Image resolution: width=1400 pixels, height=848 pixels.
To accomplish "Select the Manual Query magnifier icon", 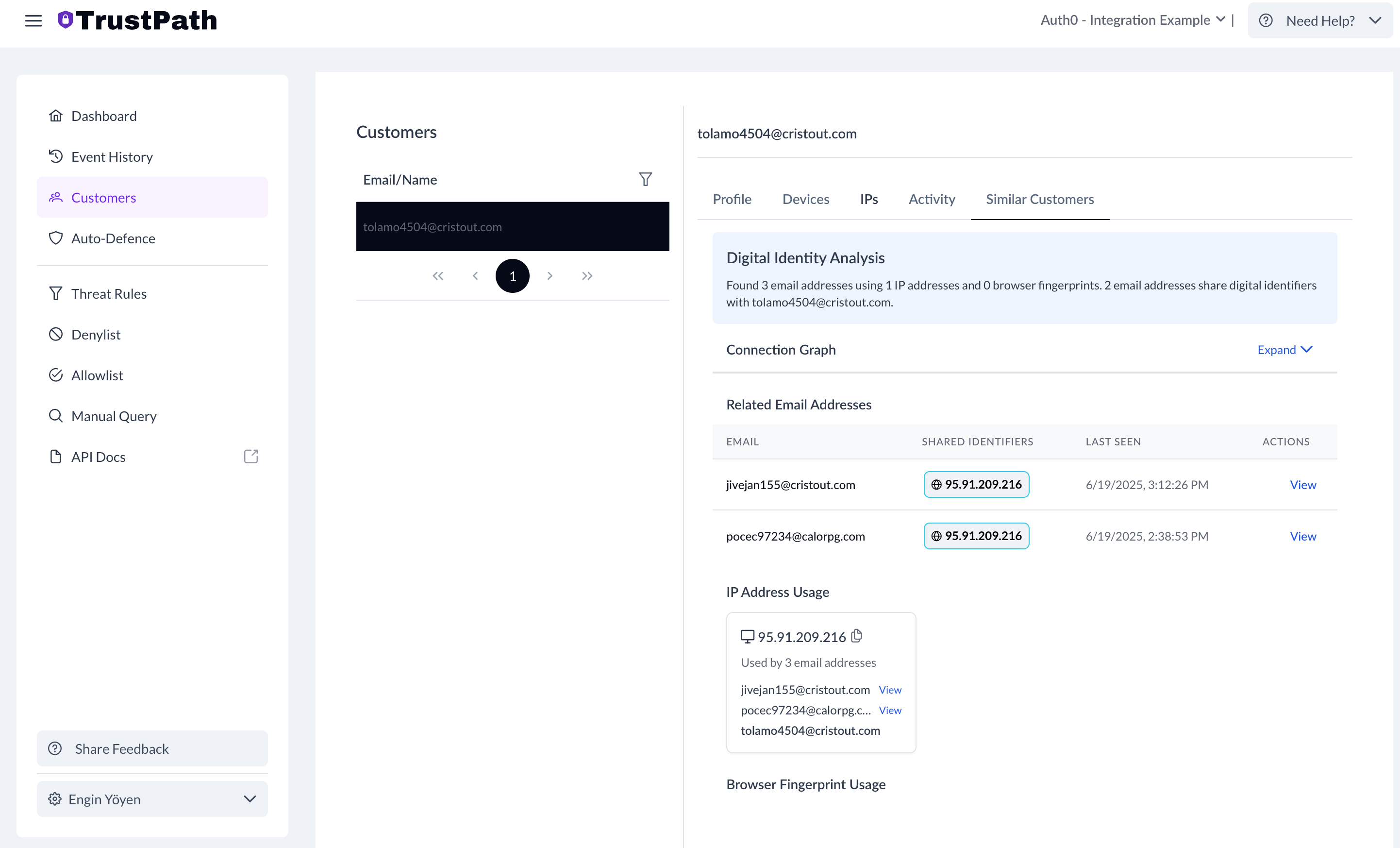I will pos(56,415).
